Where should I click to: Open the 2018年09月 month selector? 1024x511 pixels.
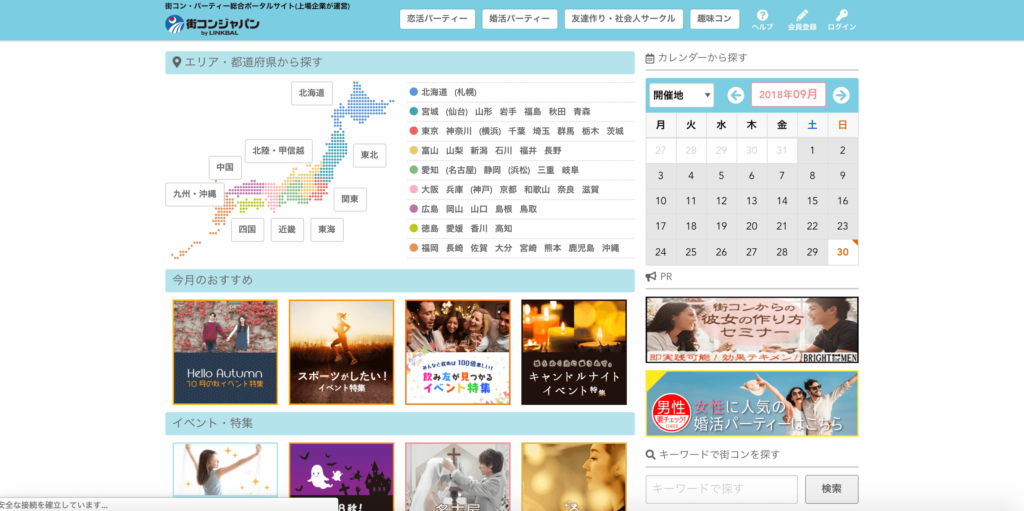click(788, 95)
